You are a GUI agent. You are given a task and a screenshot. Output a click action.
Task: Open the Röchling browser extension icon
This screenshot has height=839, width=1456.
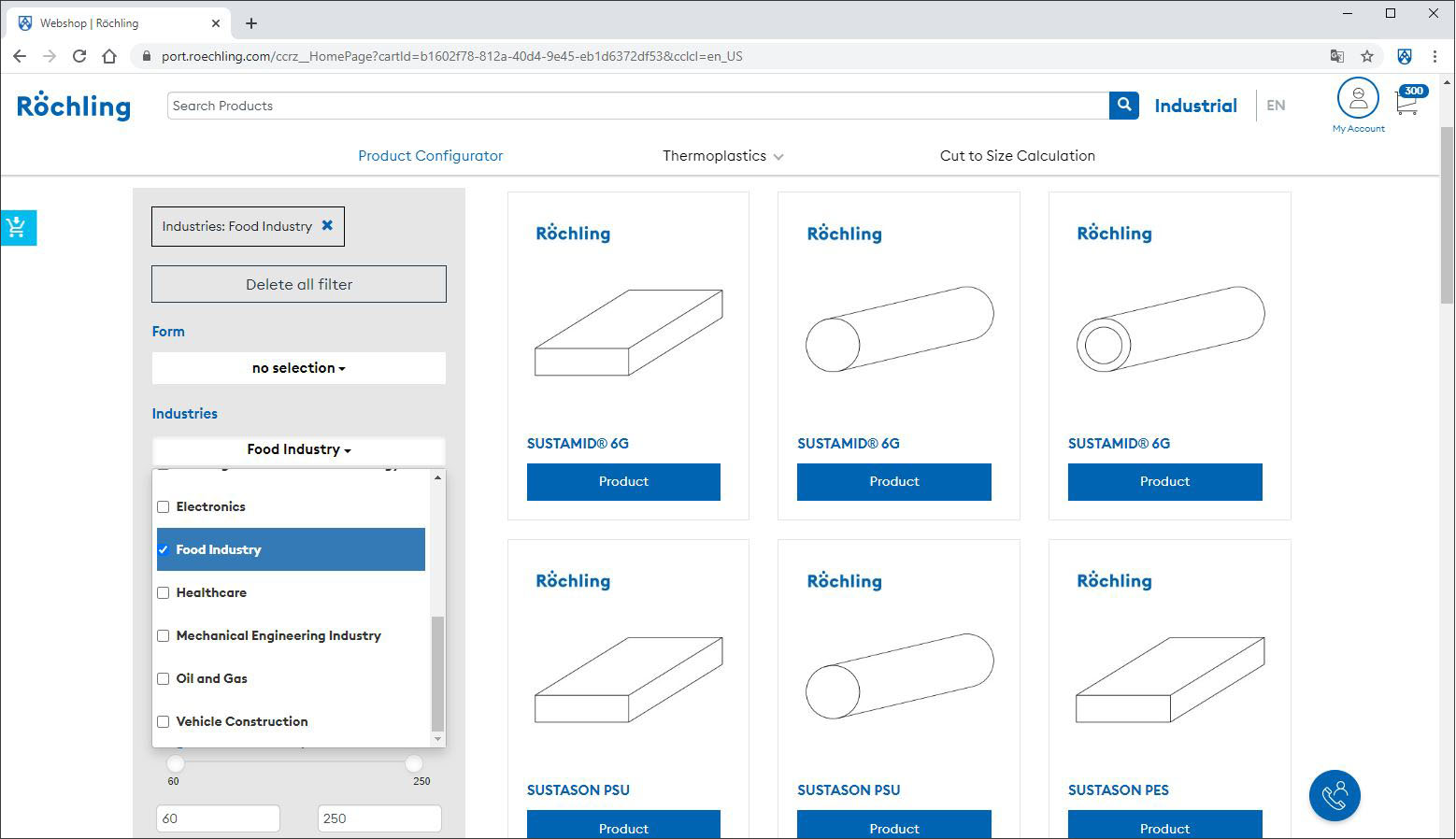(x=1404, y=56)
